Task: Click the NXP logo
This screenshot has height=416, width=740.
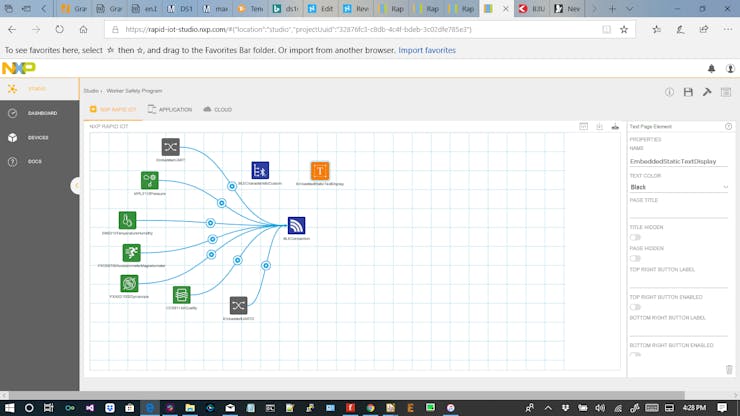Action: pos(19,68)
